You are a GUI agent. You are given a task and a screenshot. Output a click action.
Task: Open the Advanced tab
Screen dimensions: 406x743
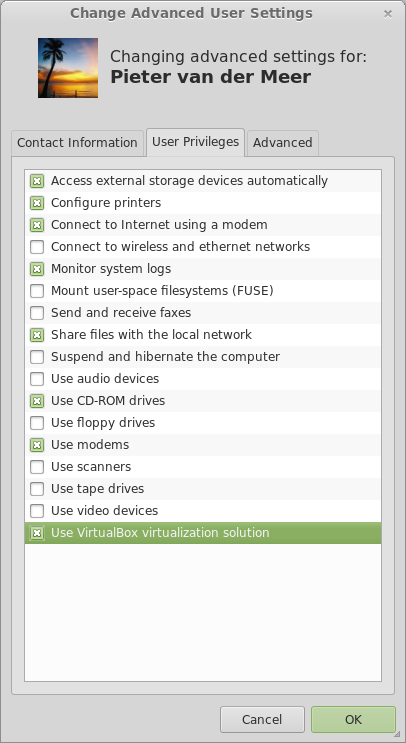pyautogui.click(x=282, y=143)
